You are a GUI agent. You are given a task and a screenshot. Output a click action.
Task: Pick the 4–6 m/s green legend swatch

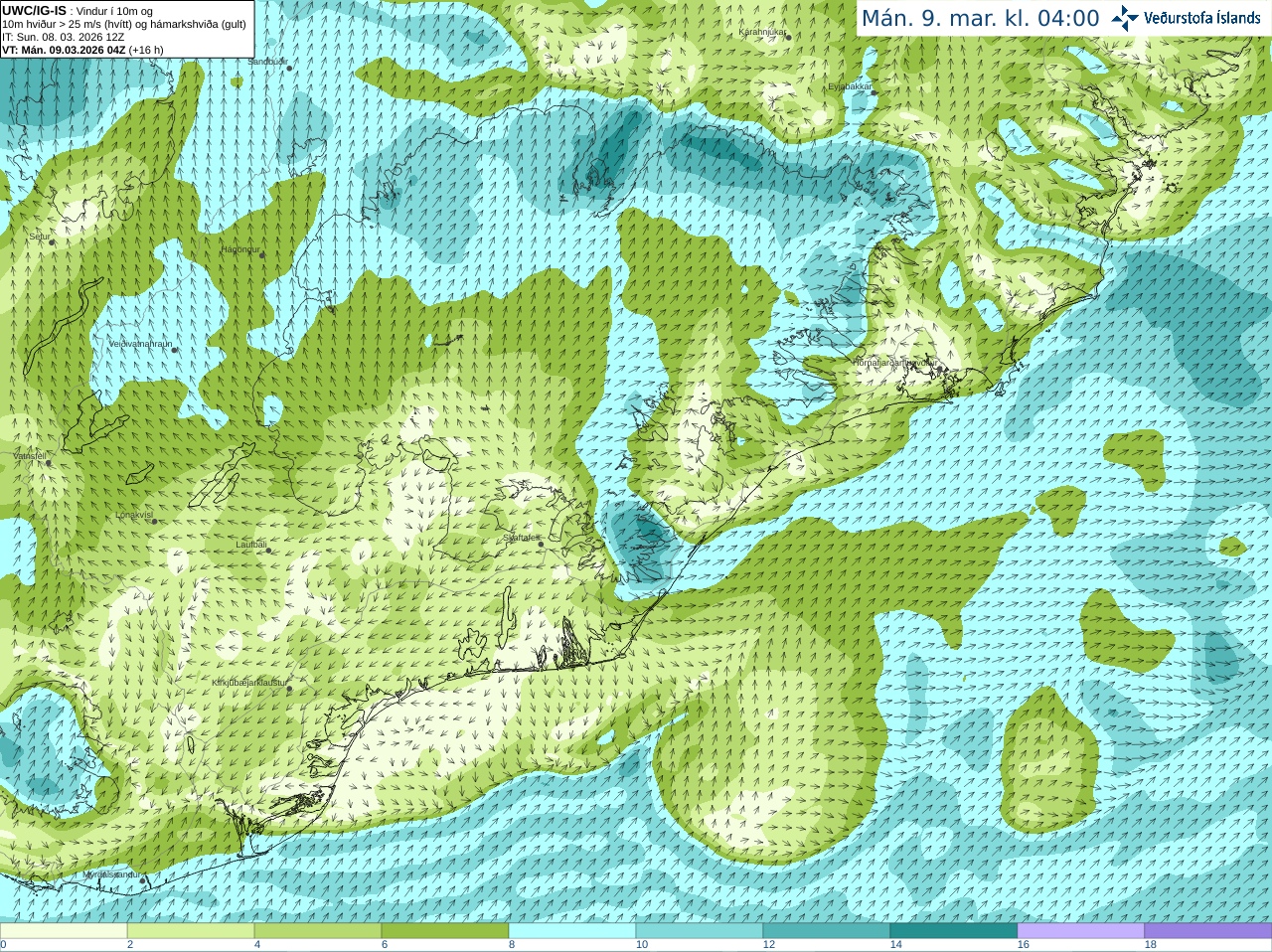click(318, 931)
